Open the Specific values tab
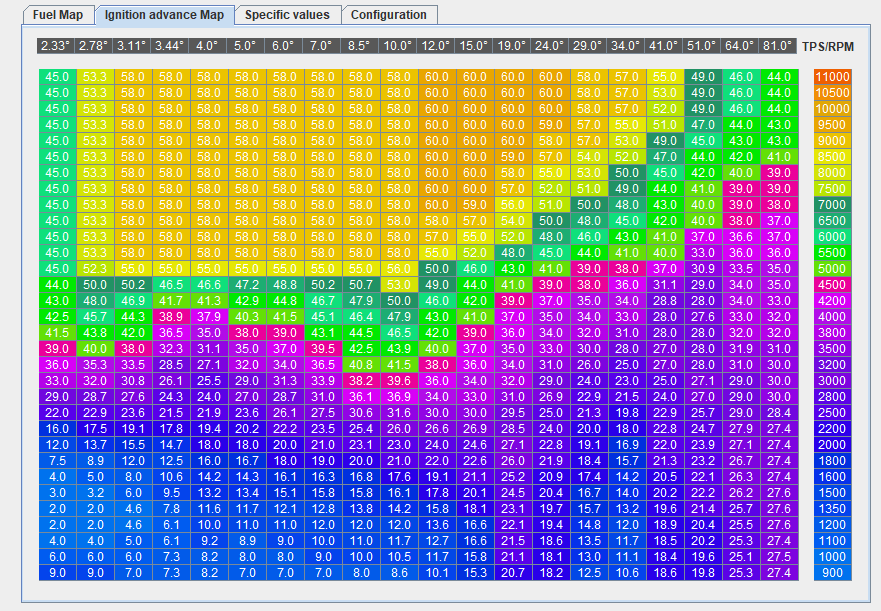 coord(287,15)
